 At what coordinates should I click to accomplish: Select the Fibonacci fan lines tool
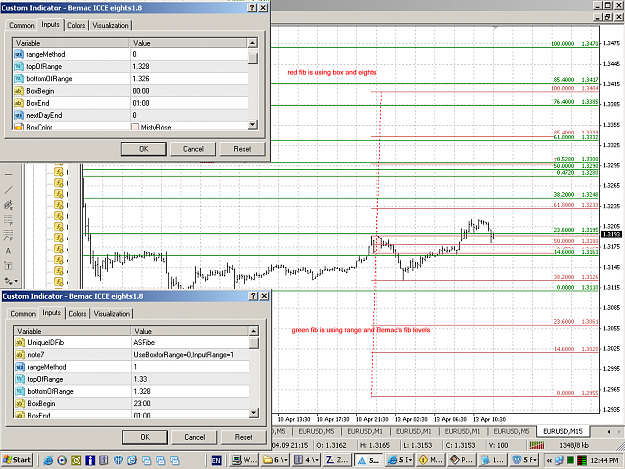click(8, 235)
